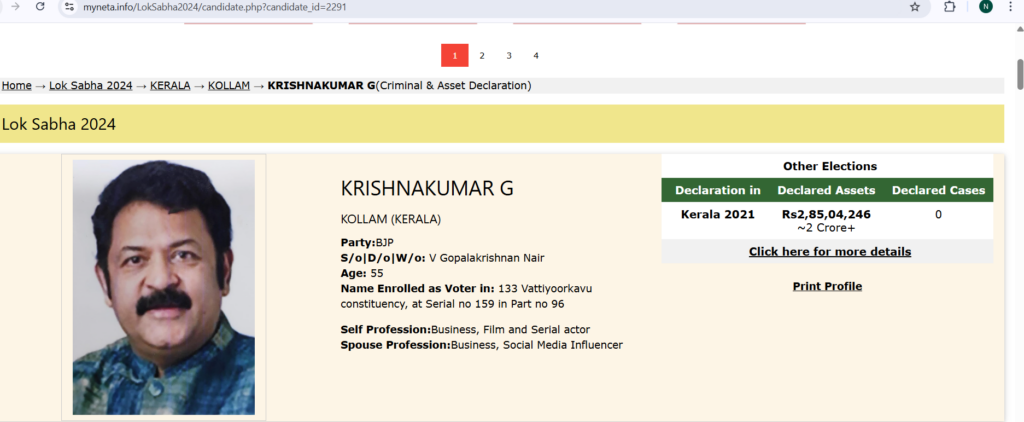Select pagination page 1

coord(455,56)
